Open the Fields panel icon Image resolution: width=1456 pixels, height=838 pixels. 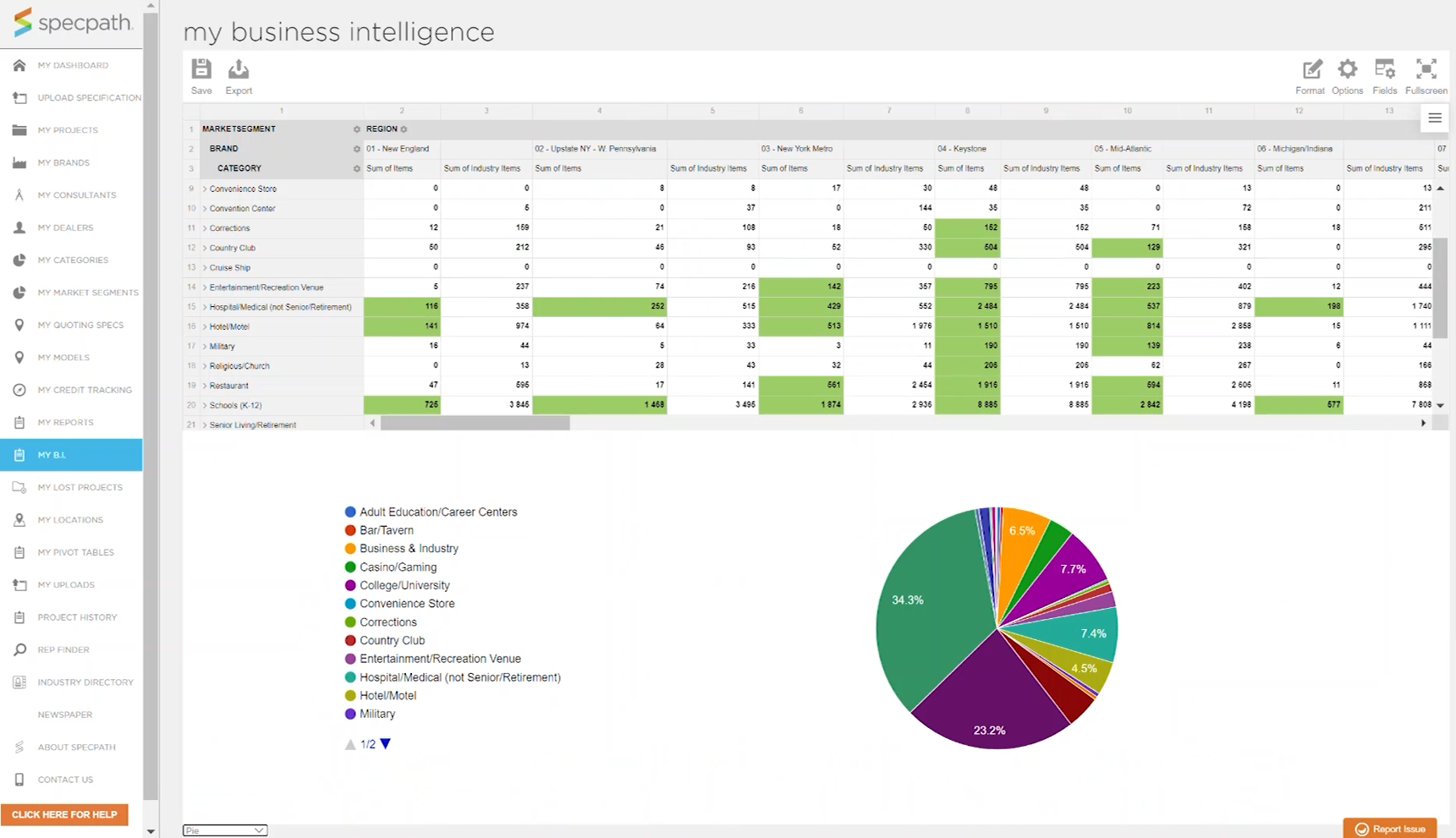pos(1385,70)
